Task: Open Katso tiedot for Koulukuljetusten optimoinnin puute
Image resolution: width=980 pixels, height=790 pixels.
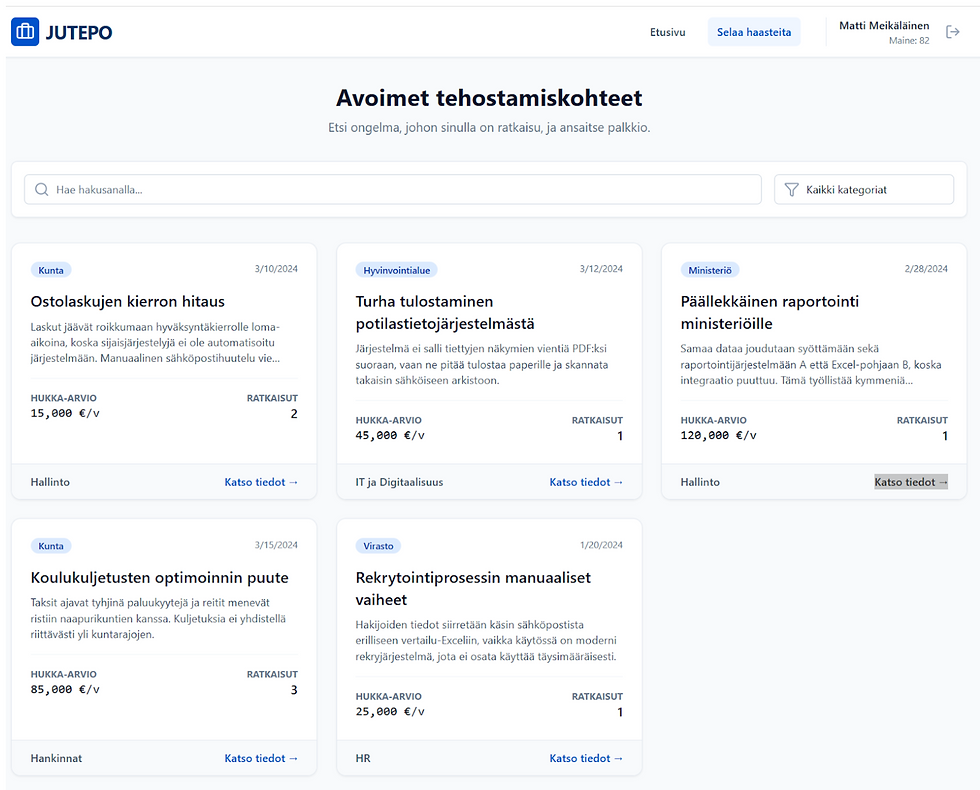Action: 261,758
